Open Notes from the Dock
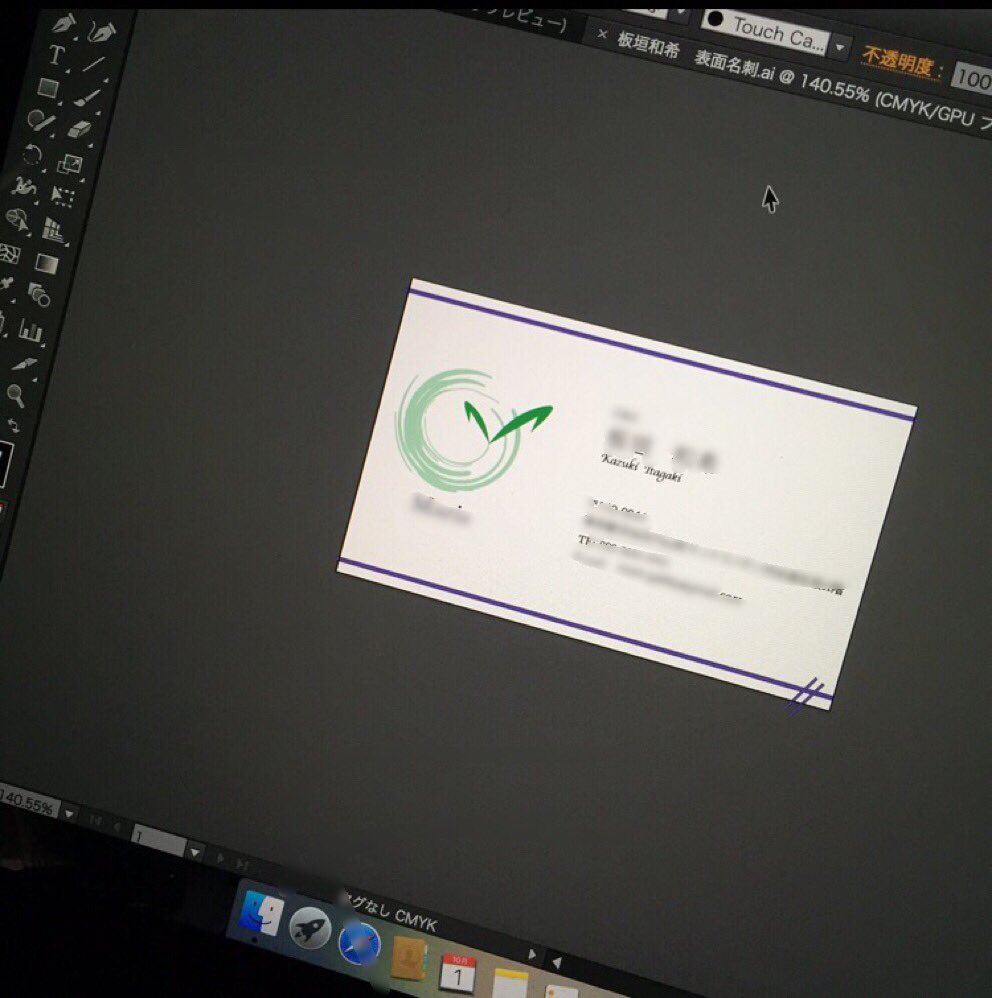 511,984
